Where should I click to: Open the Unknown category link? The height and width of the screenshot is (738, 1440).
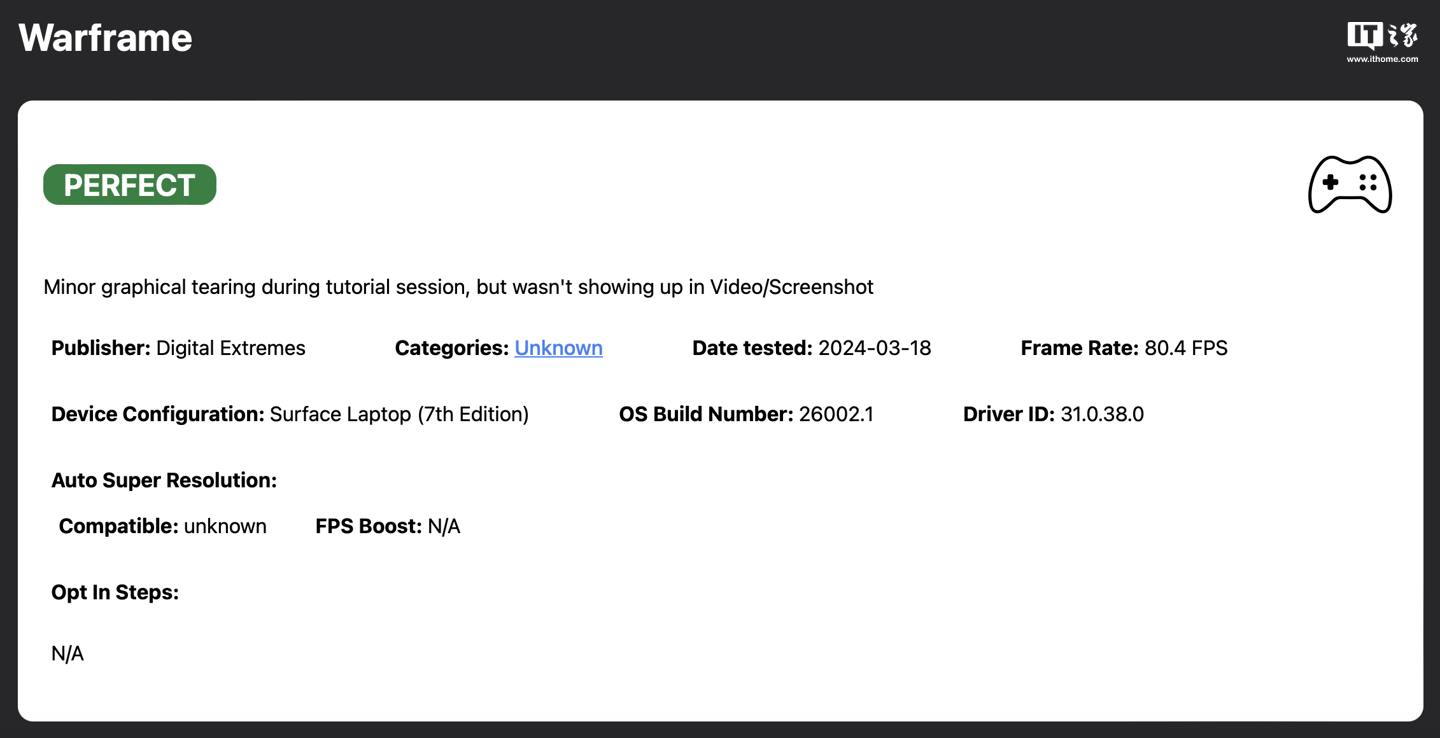tap(558, 348)
